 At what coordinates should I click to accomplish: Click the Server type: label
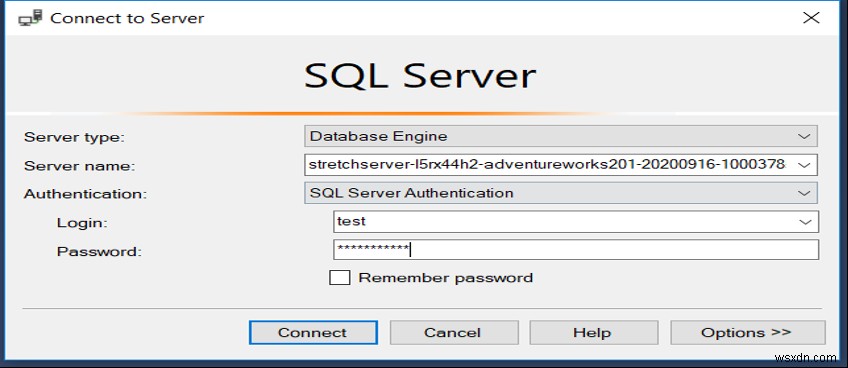[x=75, y=137]
